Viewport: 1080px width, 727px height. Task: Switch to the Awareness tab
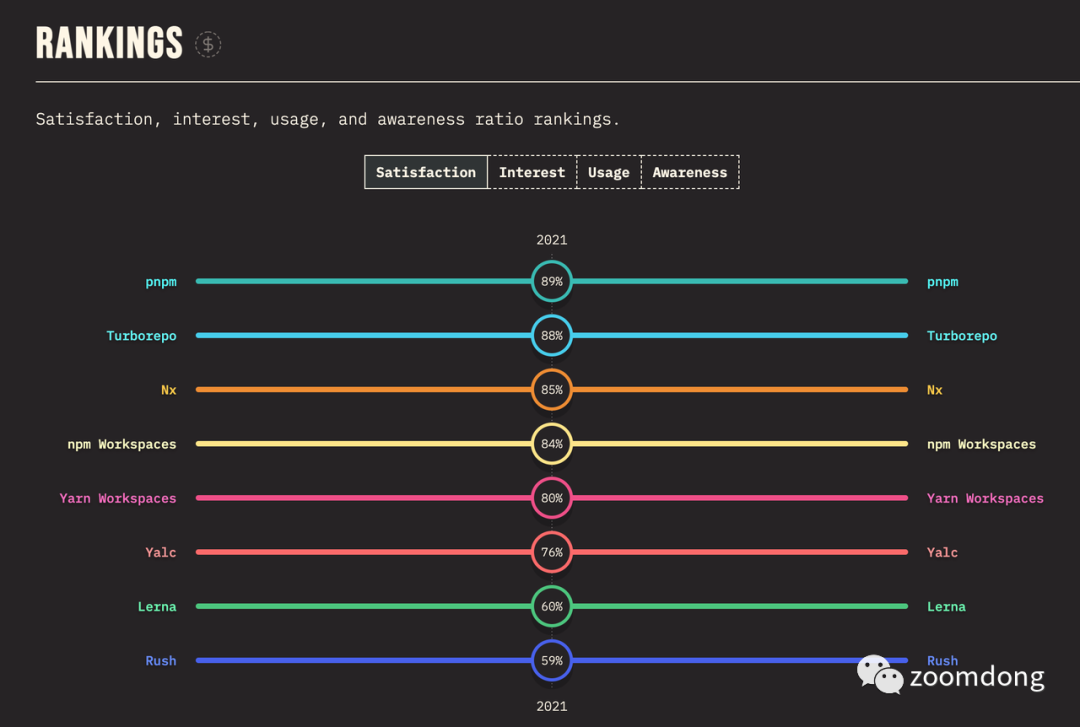click(x=689, y=172)
